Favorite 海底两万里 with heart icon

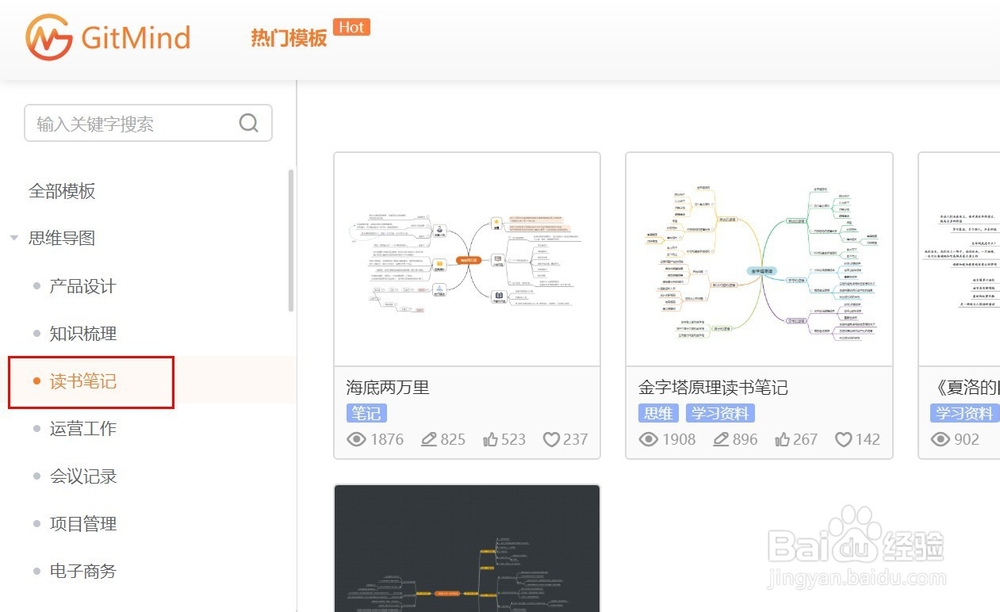[x=552, y=439]
